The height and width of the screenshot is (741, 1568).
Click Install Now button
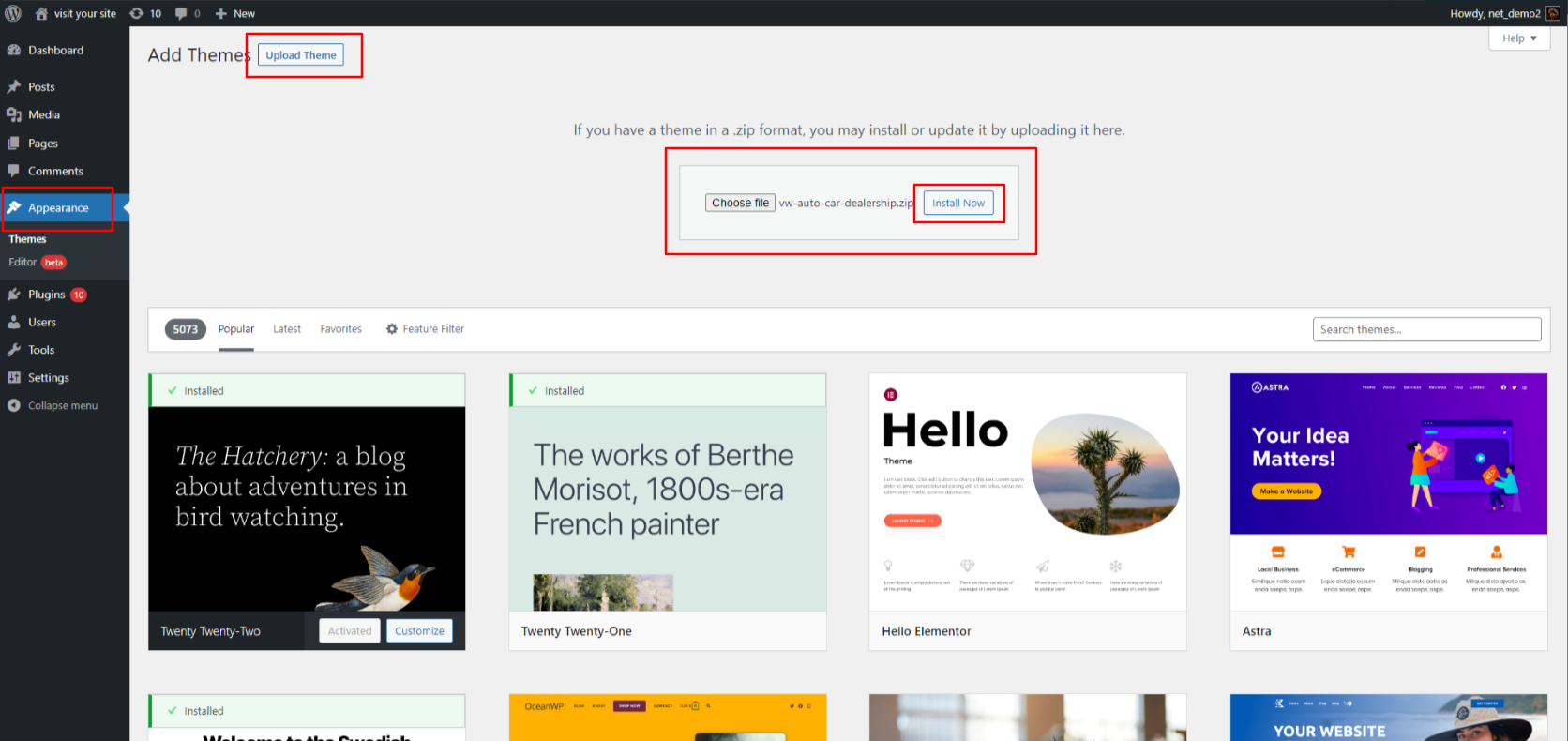pyautogui.click(x=957, y=203)
